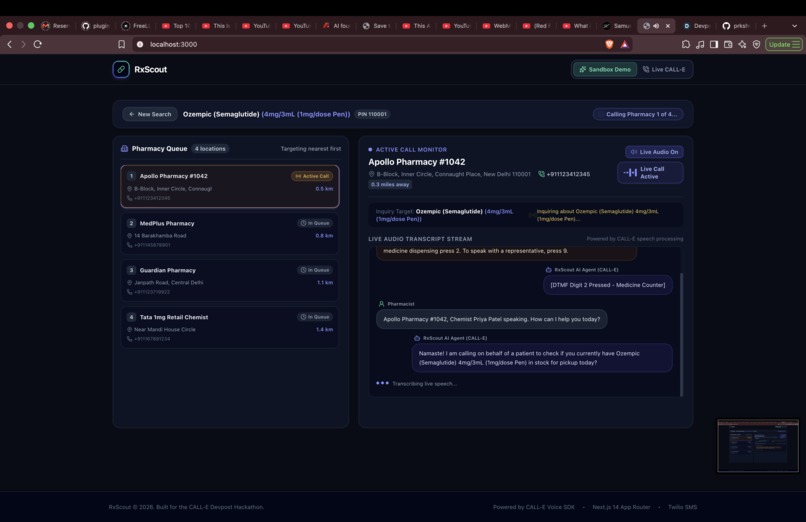This screenshot has width=806, height=522.
Task: Click location pin next to B-Block address
Action: pyautogui.click(x=372, y=174)
